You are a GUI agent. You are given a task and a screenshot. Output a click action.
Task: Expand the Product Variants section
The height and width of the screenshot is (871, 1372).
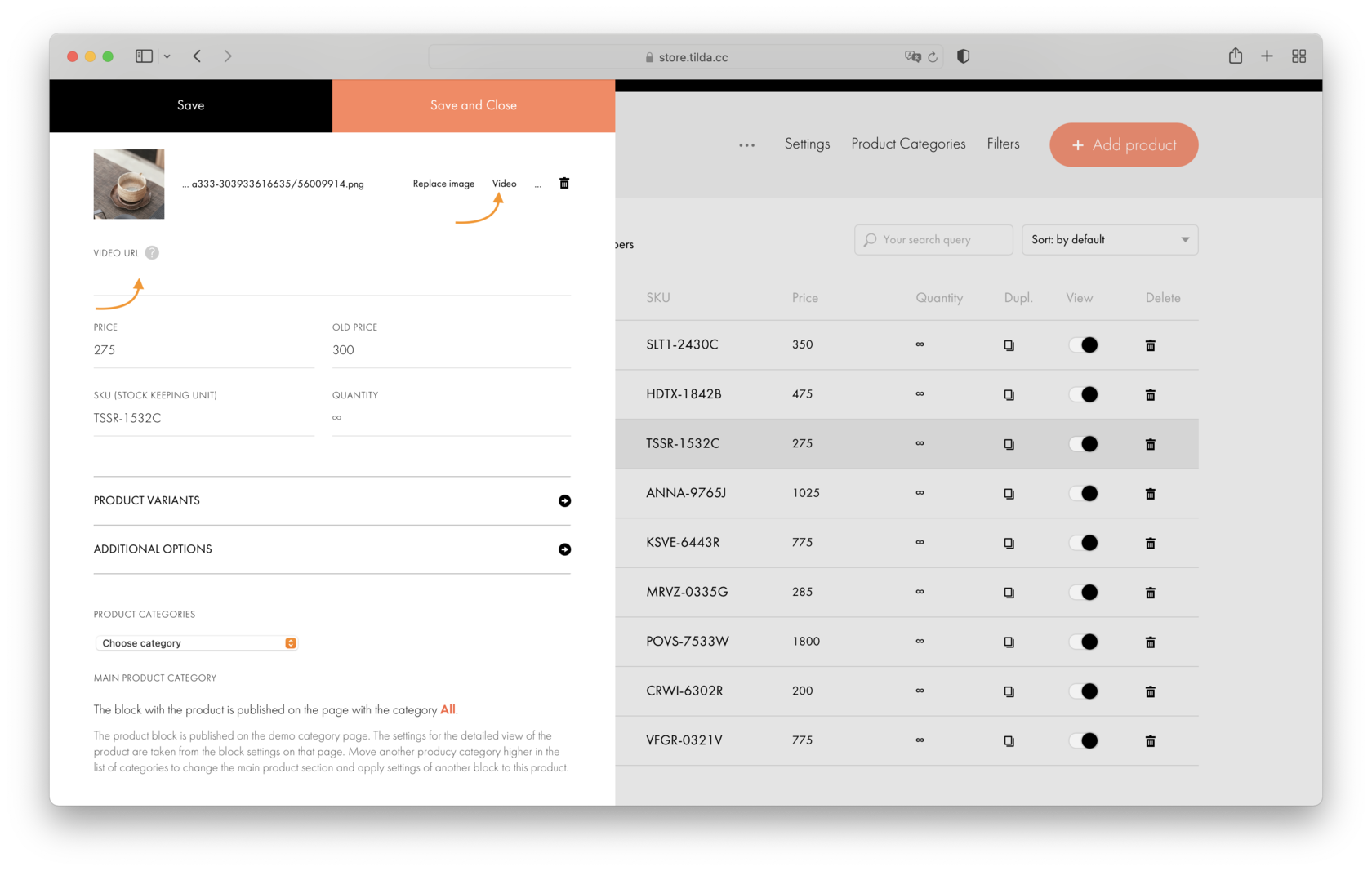pyautogui.click(x=332, y=500)
